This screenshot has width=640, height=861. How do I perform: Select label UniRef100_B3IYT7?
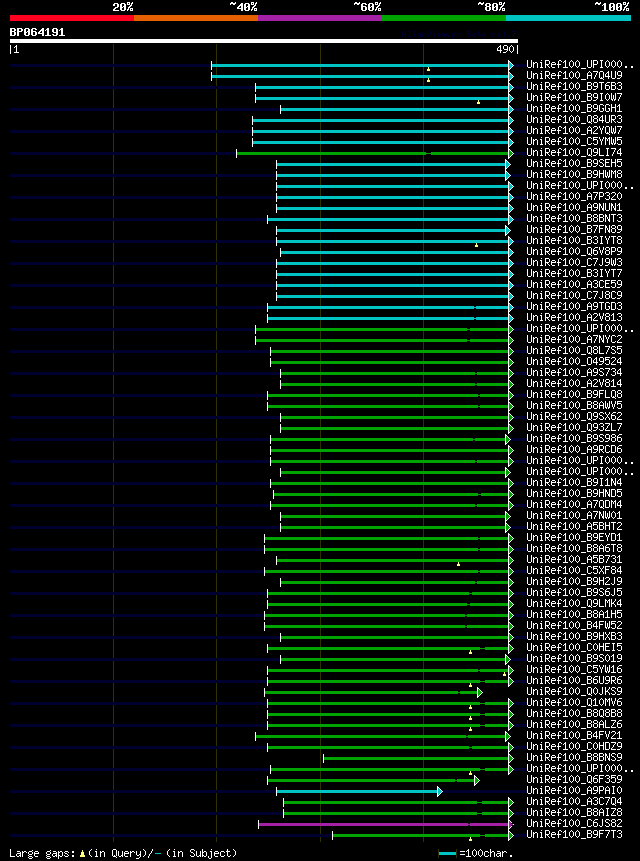coord(574,273)
